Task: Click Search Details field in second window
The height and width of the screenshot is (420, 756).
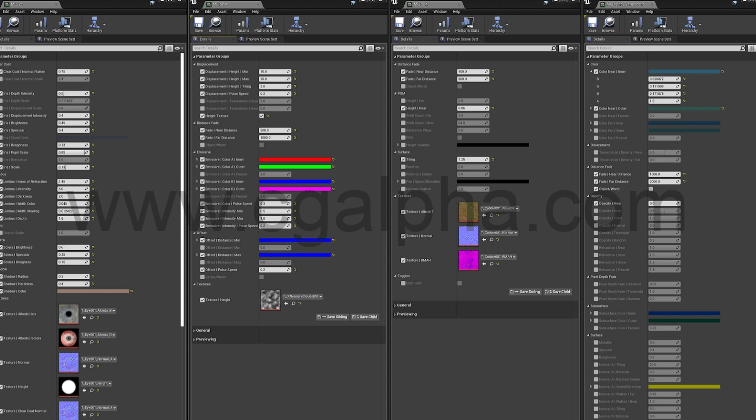Action: [278, 48]
